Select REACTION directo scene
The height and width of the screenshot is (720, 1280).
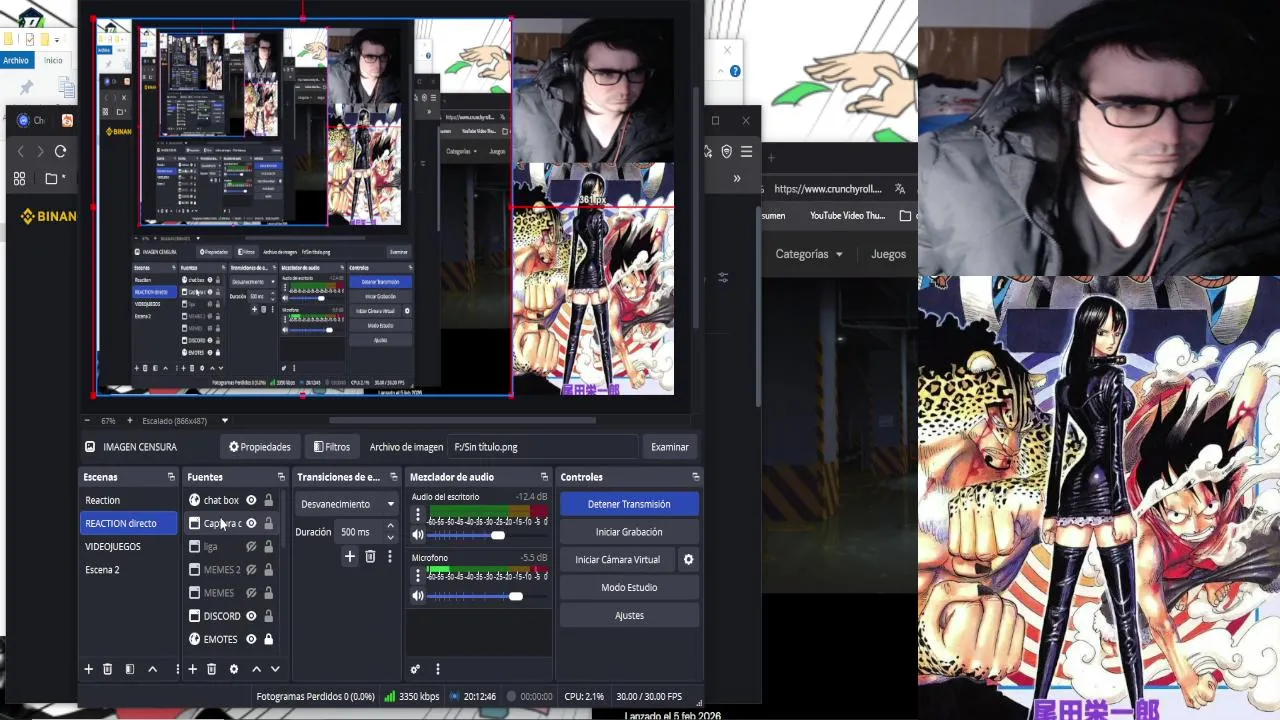click(x=128, y=523)
